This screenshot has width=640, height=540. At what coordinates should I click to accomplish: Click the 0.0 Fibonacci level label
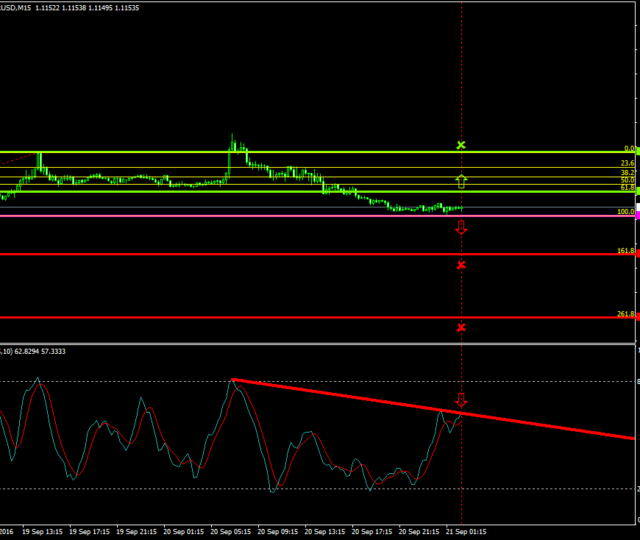[x=629, y=148]
